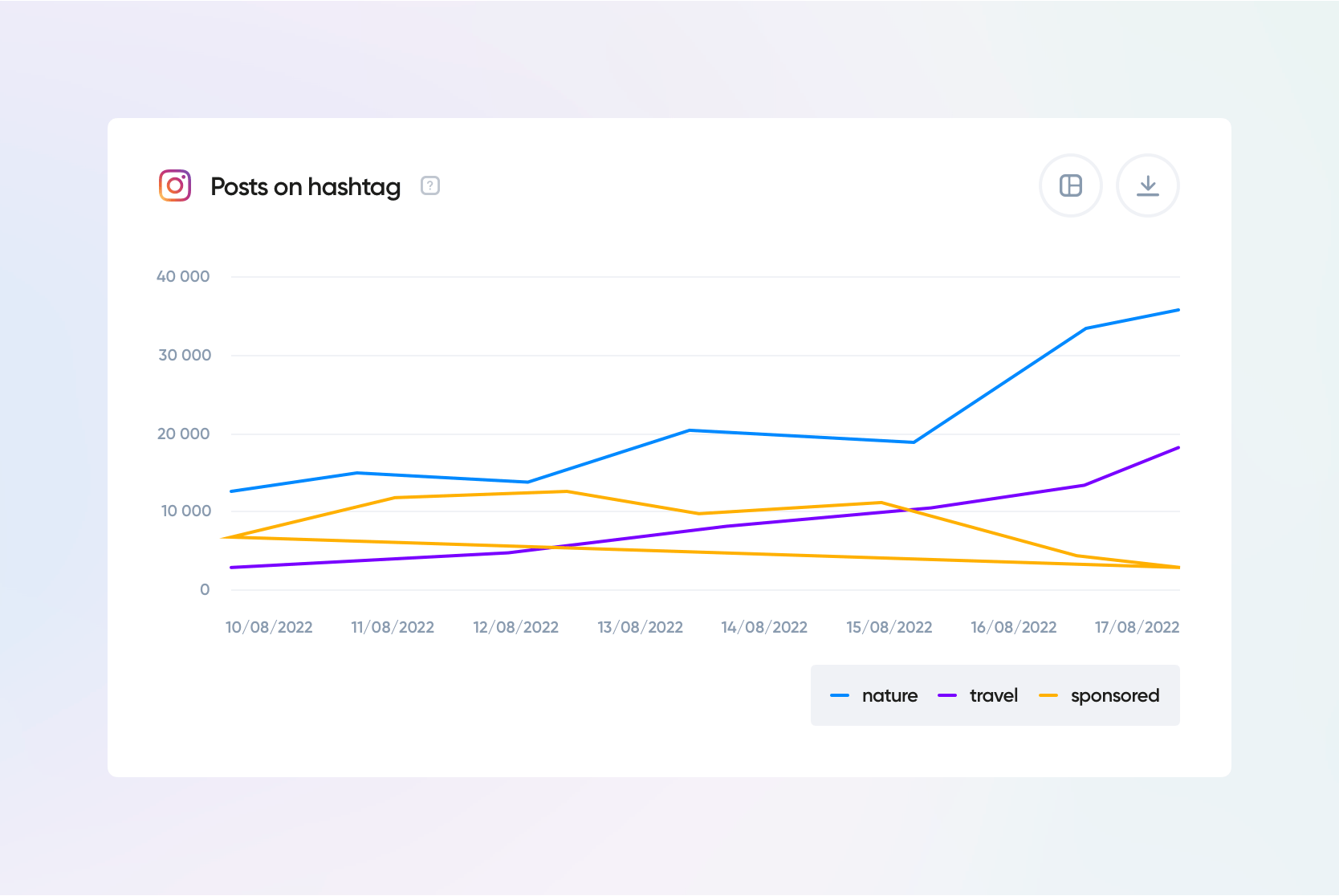
Task: Click the orange sponsored color dash
Action: pyautogui.click(x=1048, y=695)
